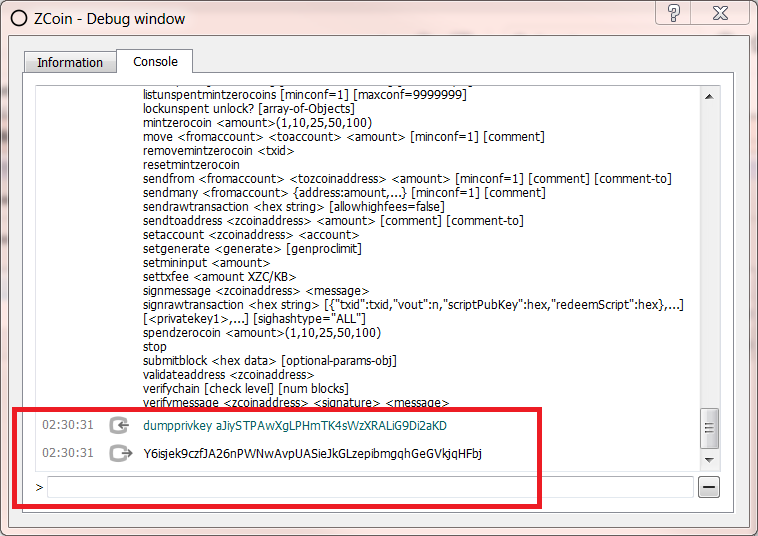Click the 'signmessage <zcoinaddress>' line
Image resolution: width=758 pixels, height=536 pixels.
coord(256,291)
